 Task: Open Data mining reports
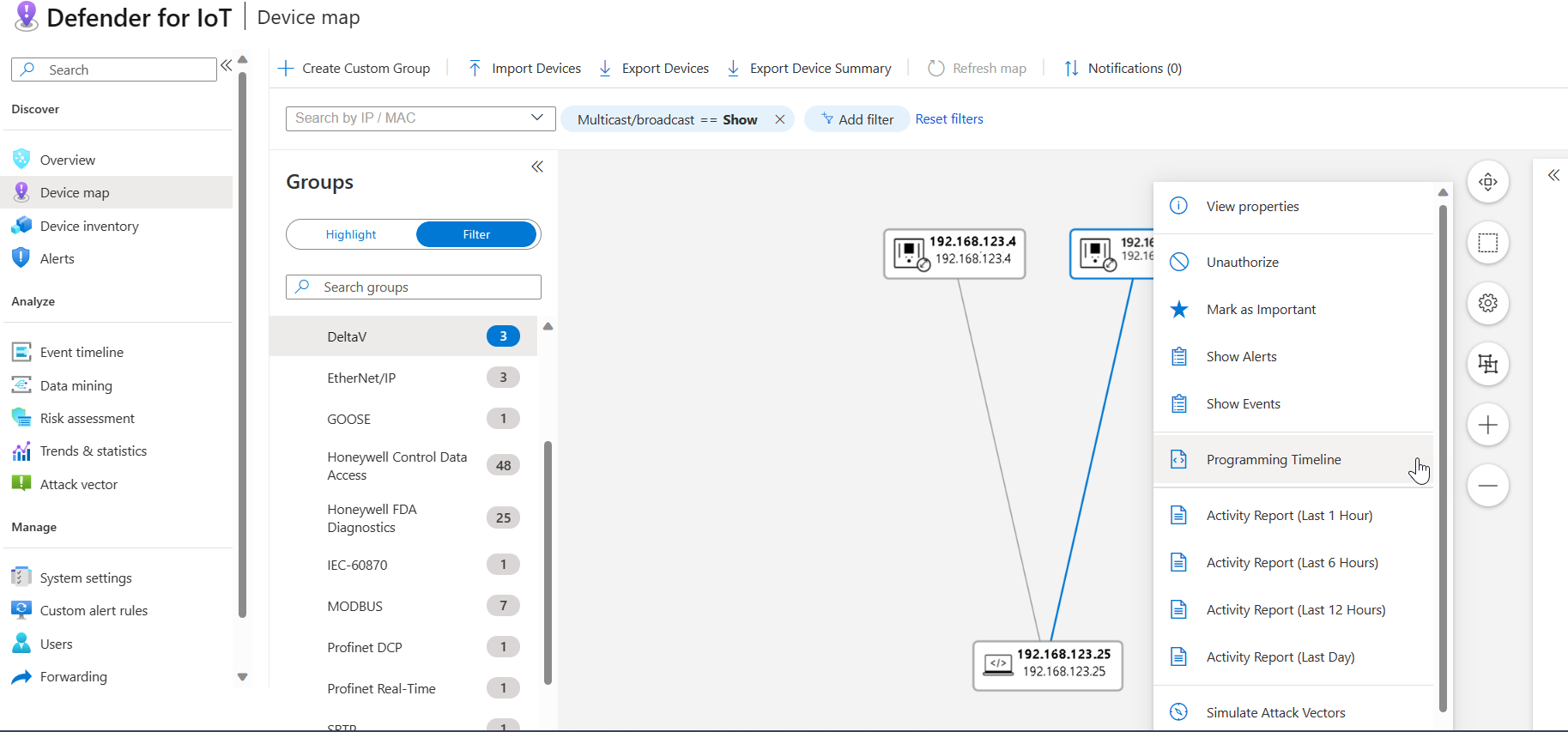76,385
